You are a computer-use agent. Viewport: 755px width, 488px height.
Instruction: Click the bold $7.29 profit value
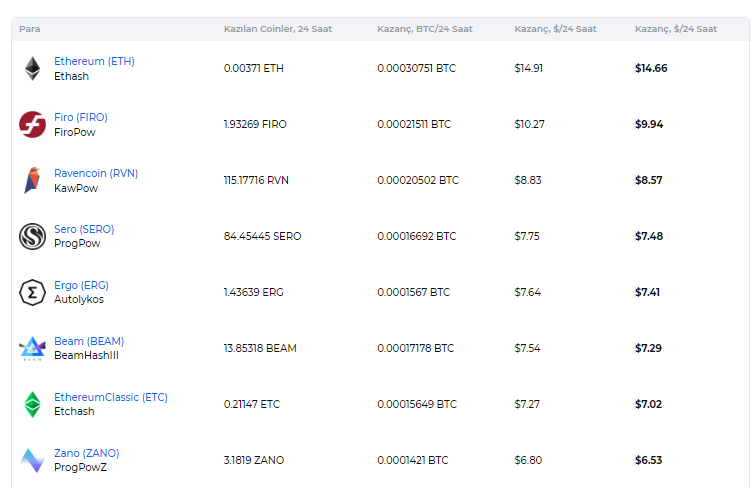[649, 348]
